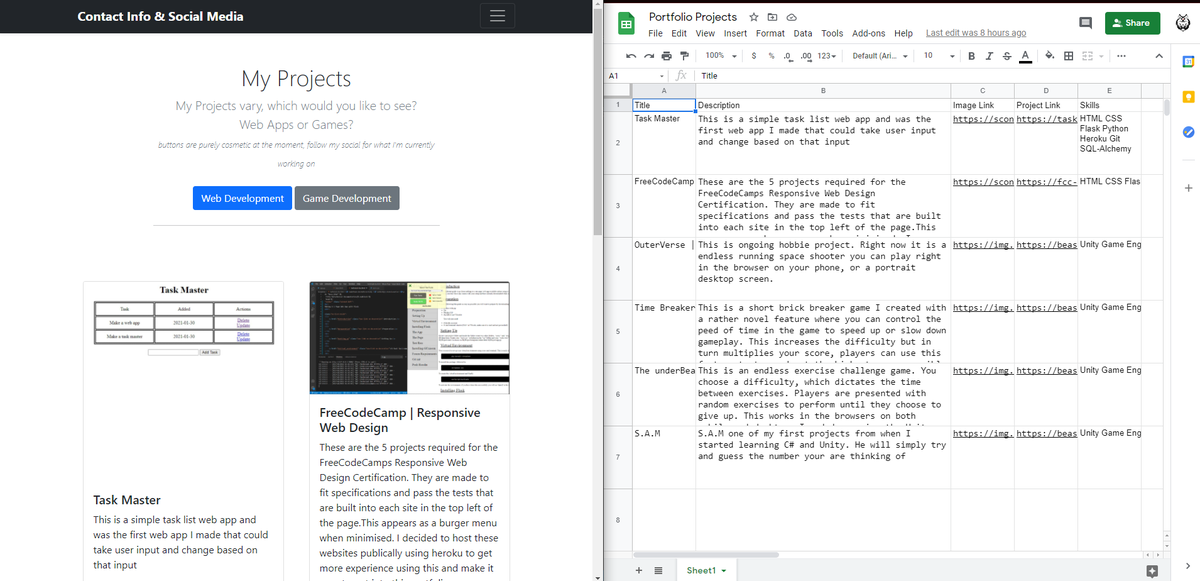Open the Data menu

point(803,33)
